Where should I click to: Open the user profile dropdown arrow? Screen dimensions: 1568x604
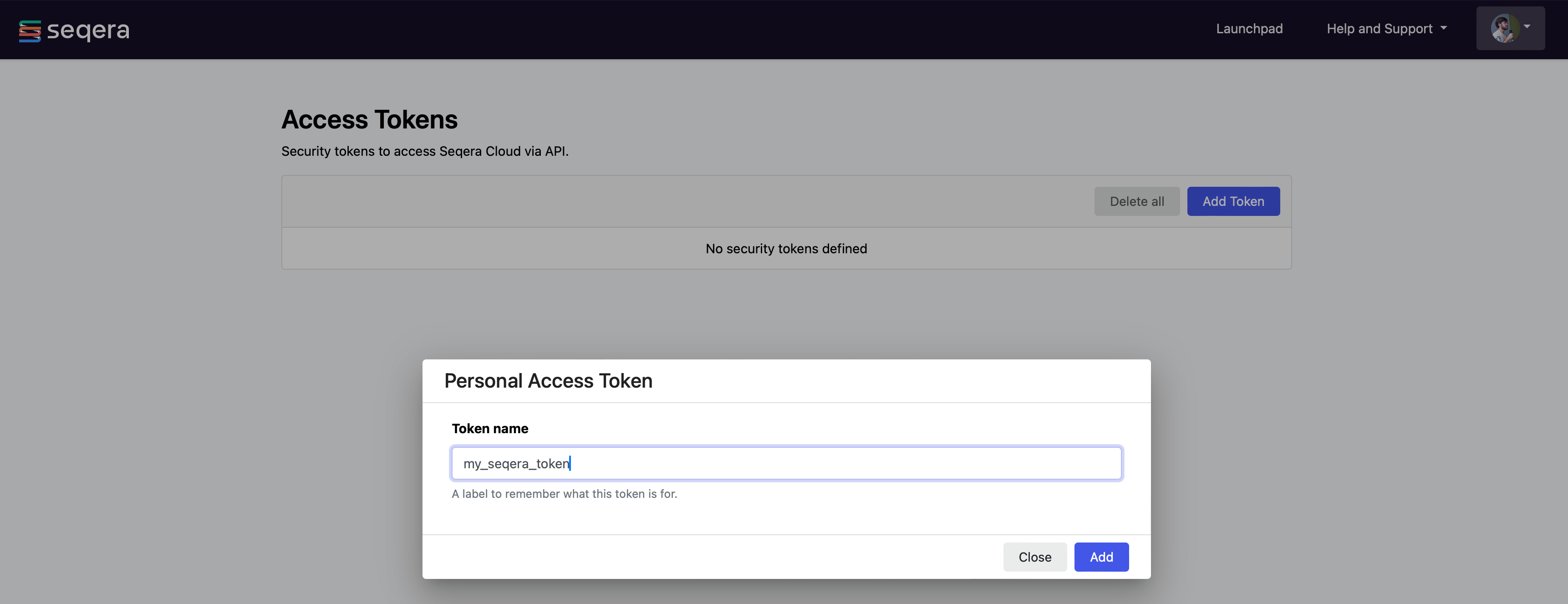pyautogui.click(x=1527, y=27)
